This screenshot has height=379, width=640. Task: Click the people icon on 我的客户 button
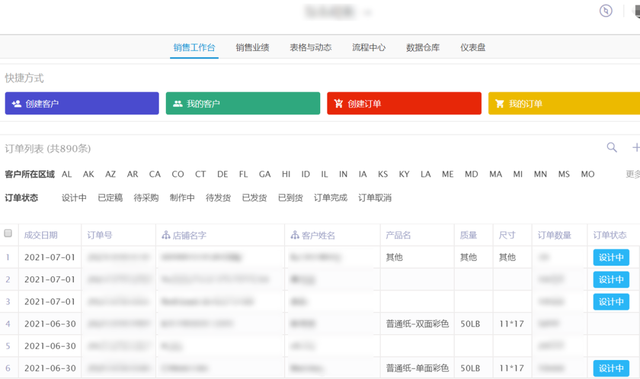point(178,104)
